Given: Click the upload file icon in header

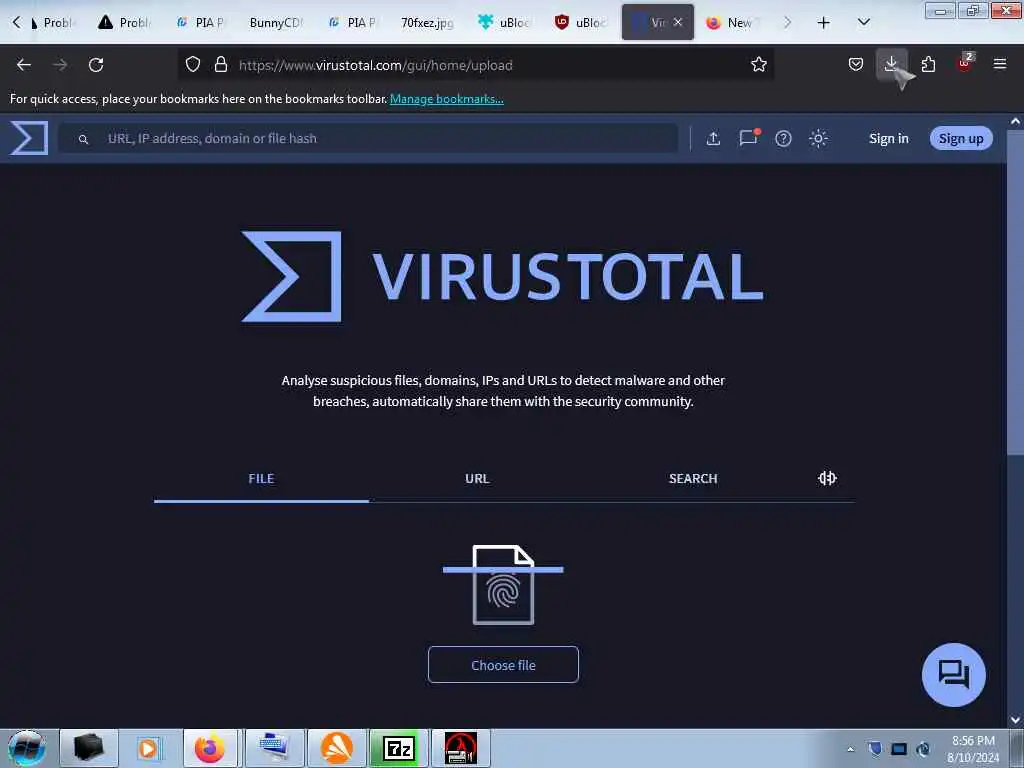Looking at the screenshot, I should coord(713,138).
